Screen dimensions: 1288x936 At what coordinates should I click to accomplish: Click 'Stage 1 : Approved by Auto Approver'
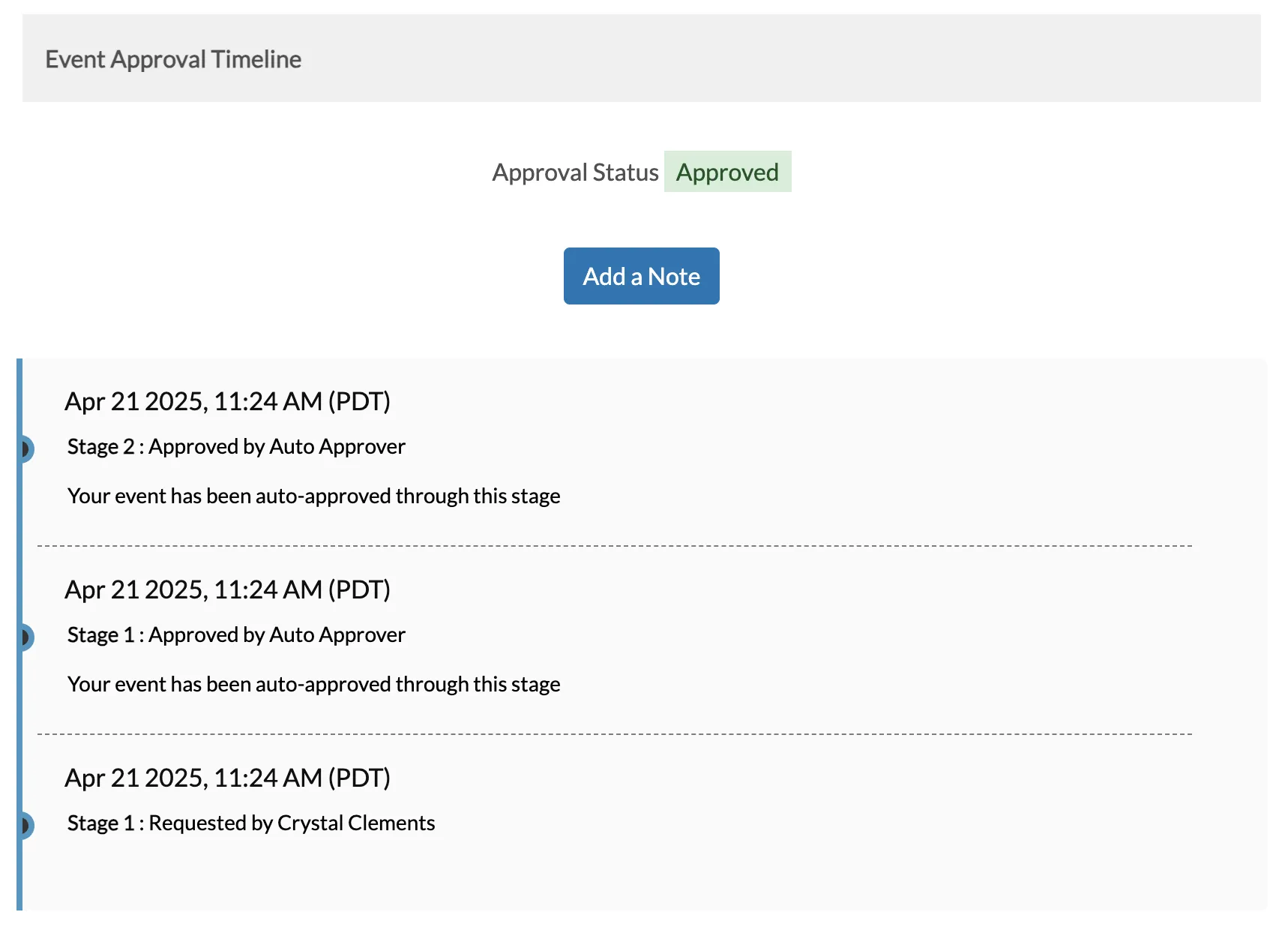point(236,634)
